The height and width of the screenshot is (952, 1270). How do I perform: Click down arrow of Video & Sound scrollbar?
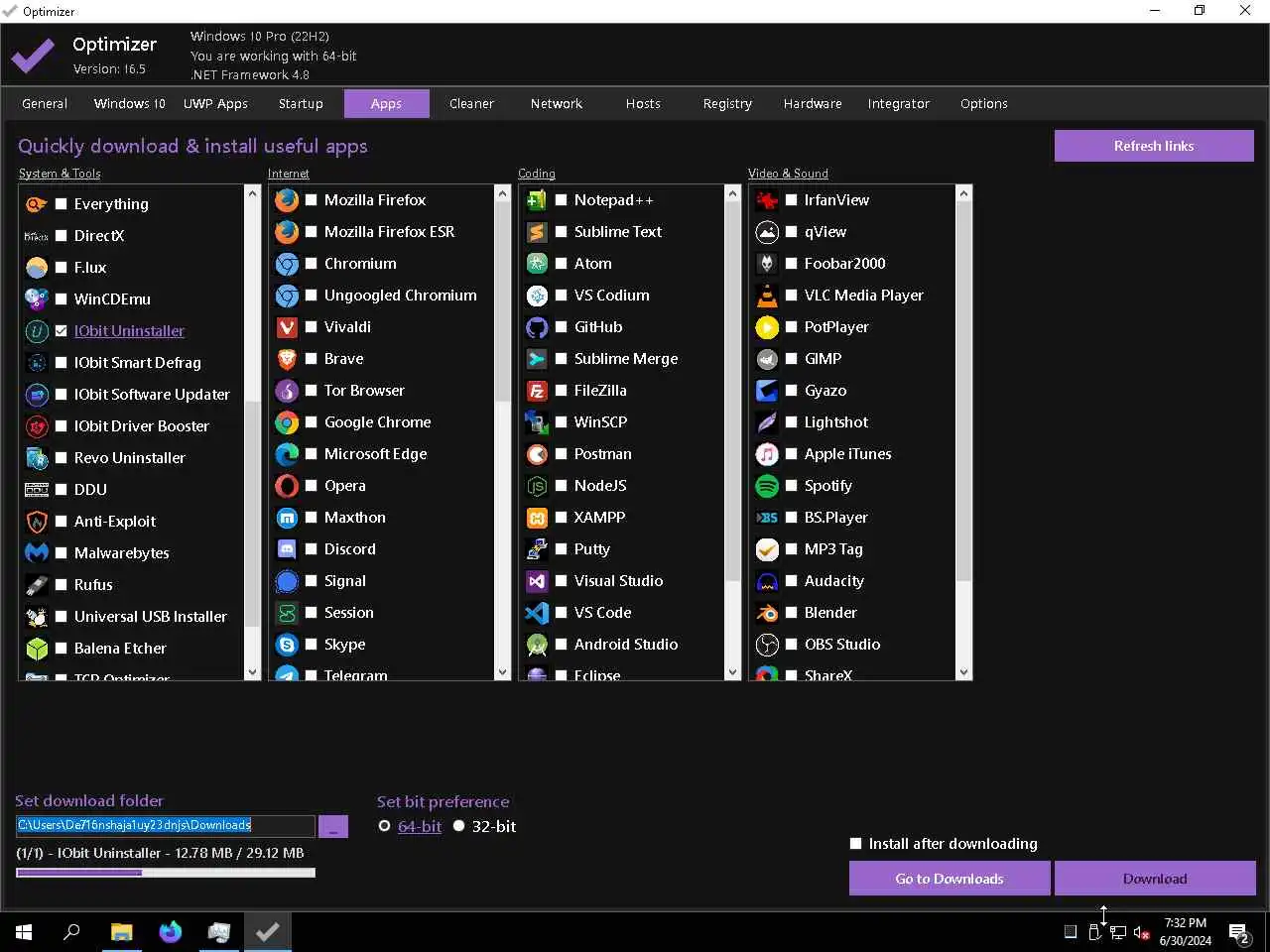click(x=962, y=671)
